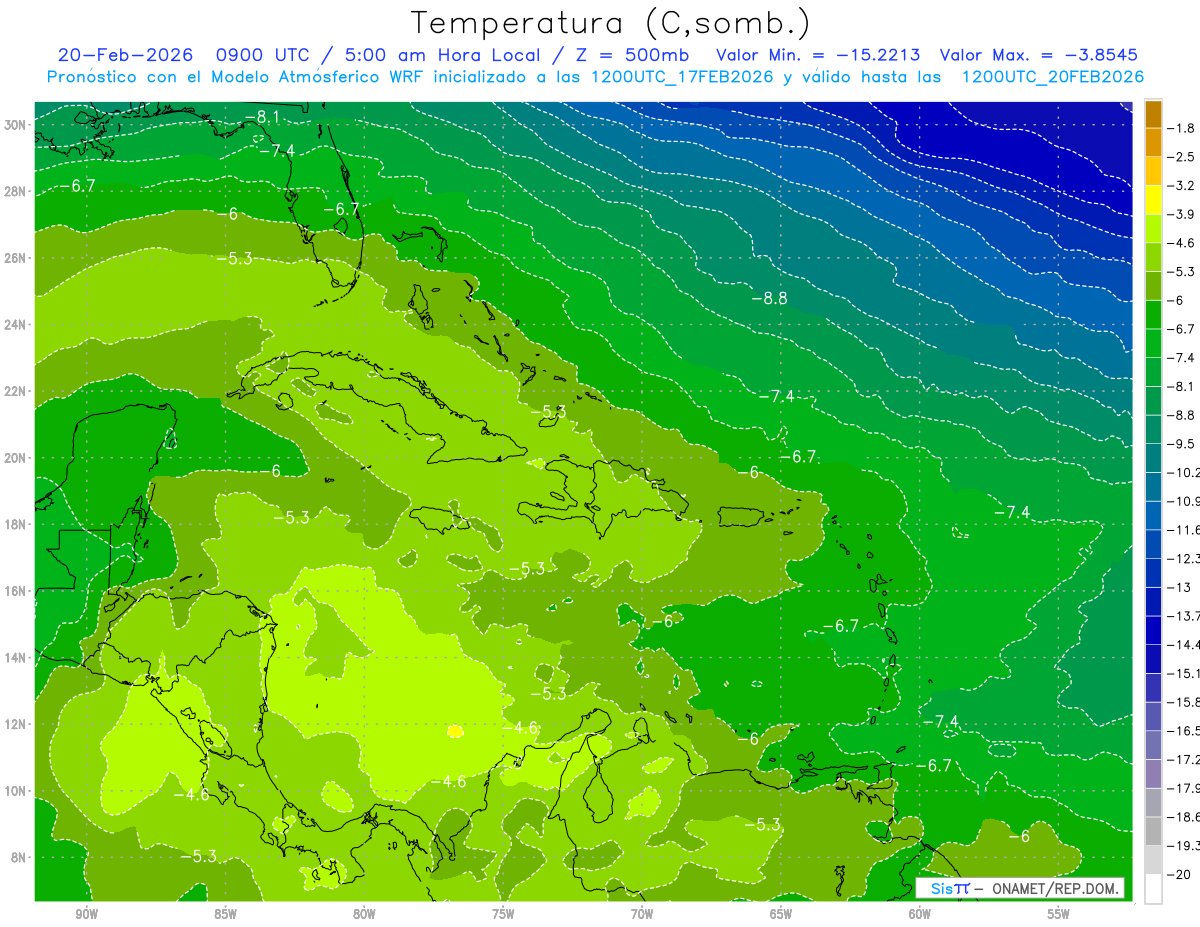The width and height of the screenshot is (1200, 927).
Task: Click the "26N" latitude axis label
Action: pos(15,258)
